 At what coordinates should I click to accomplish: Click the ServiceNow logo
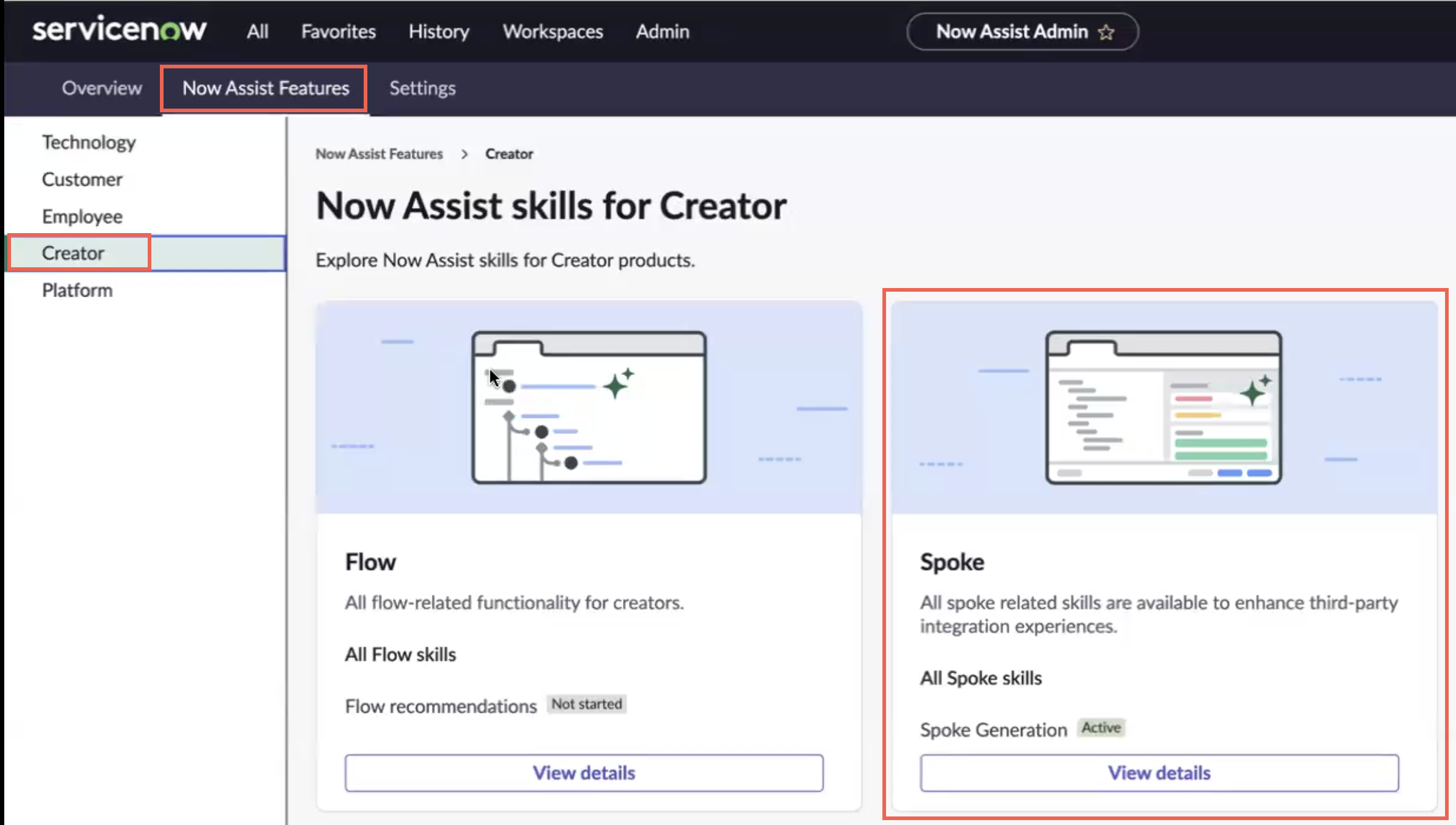tap(120, 29)
